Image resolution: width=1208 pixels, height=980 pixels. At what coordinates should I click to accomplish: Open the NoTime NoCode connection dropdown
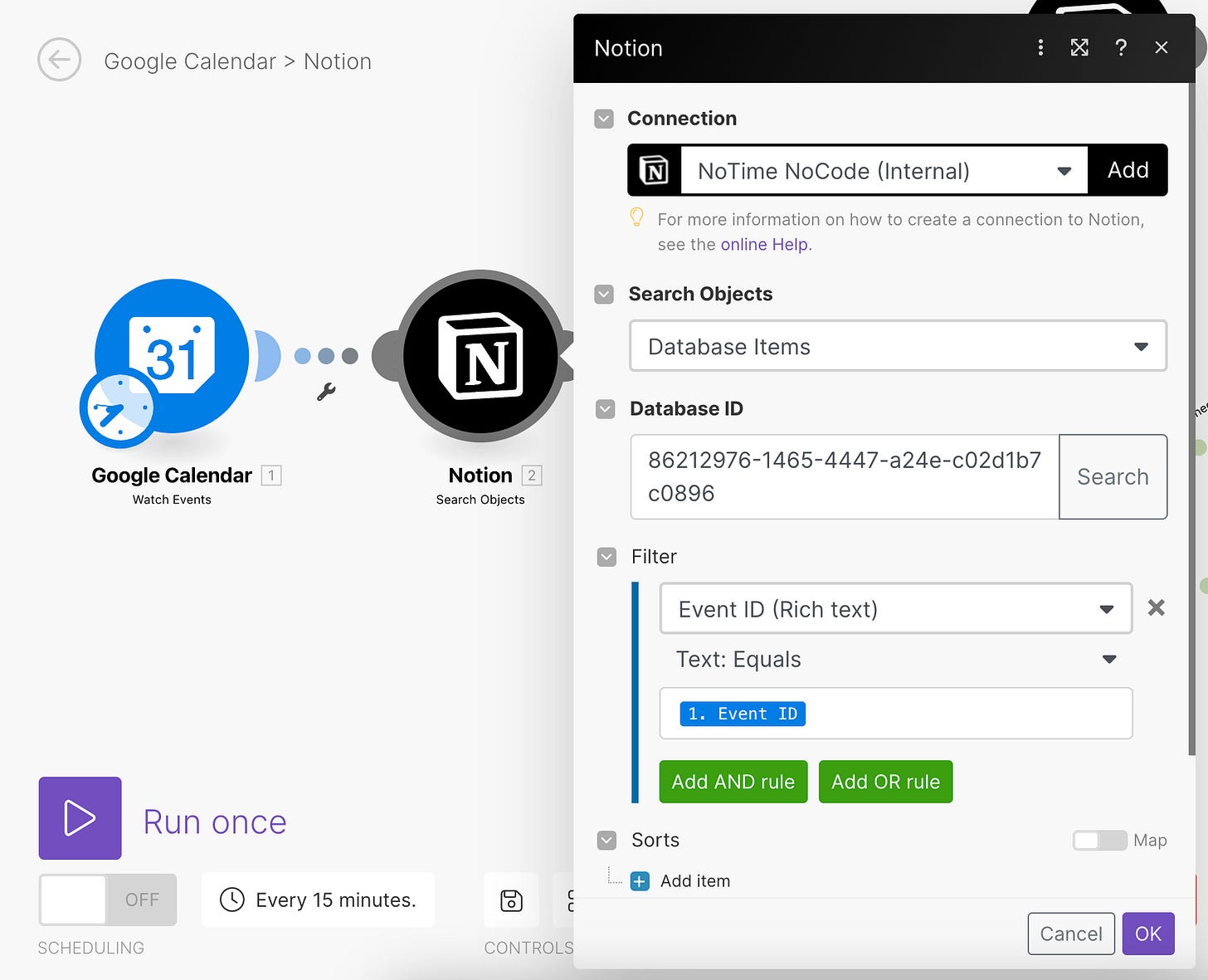884,171
